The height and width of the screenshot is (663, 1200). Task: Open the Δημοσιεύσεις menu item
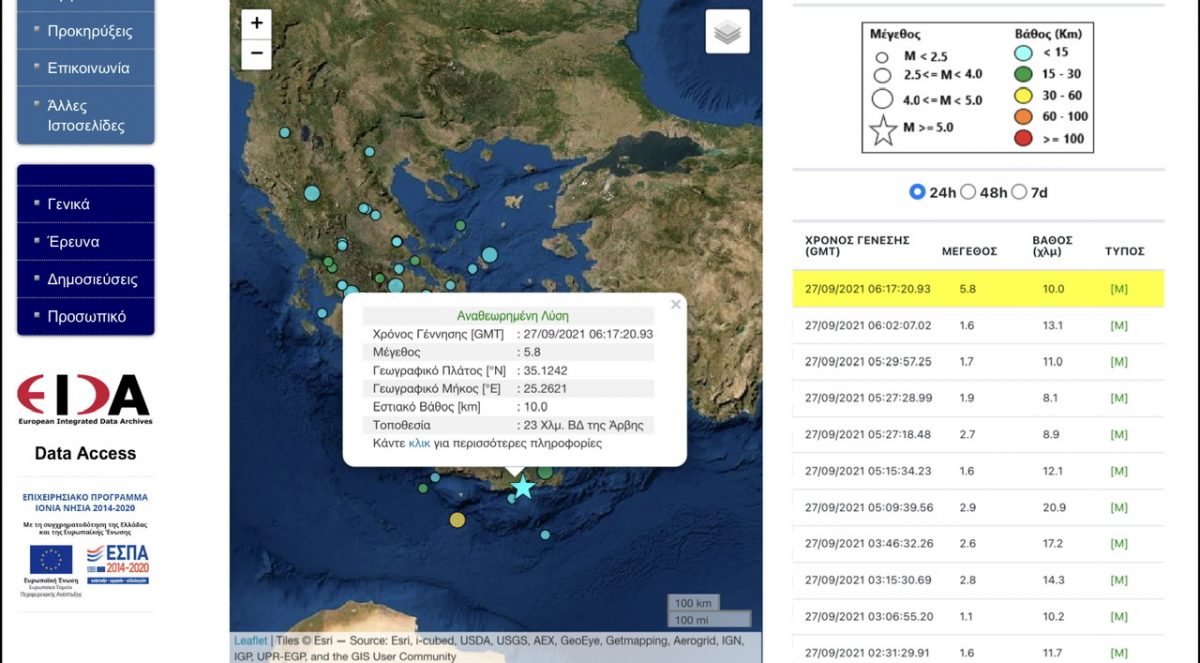click(92, 279)
